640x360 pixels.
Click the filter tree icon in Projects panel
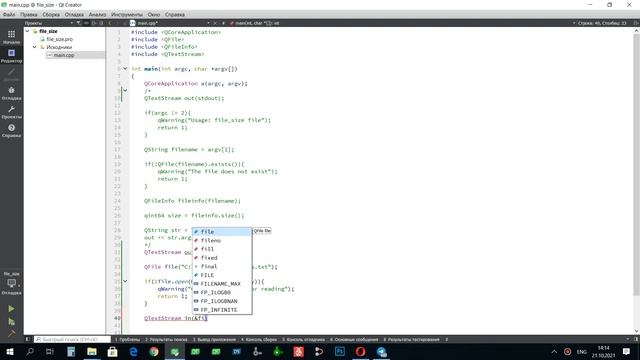coord(79,23)
